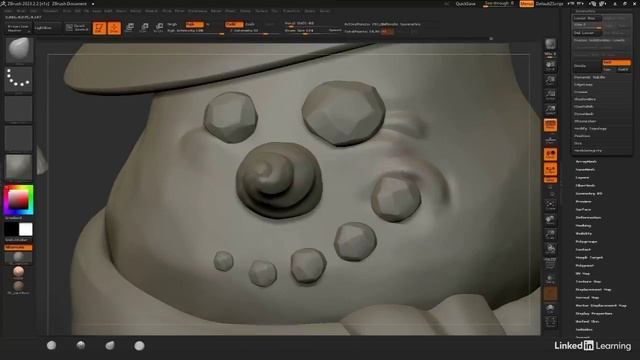Expand the Deformation subpalette
The width and height of the screenshot is (640, 360).
coord(588,218)
